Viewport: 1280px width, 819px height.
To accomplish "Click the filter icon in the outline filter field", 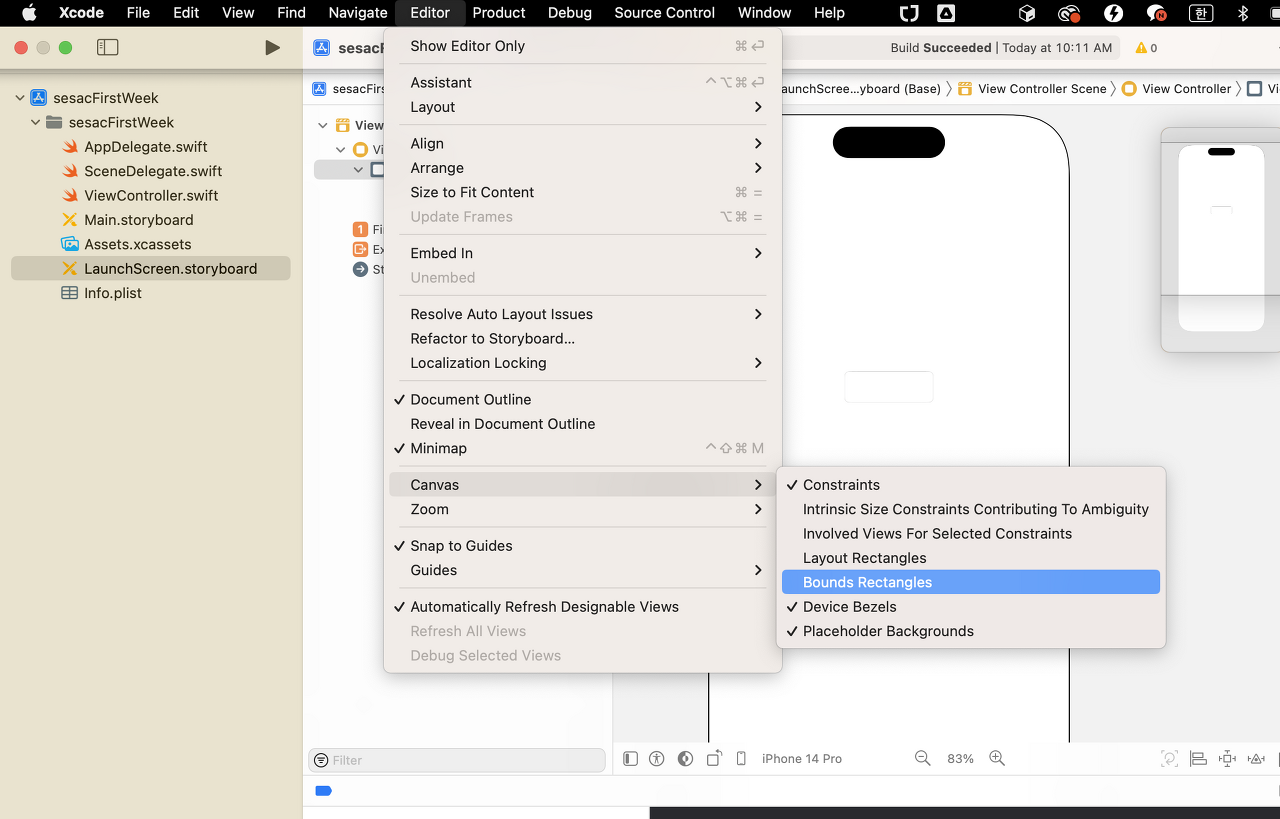I will pyautogui.click(x=321, y=760).
